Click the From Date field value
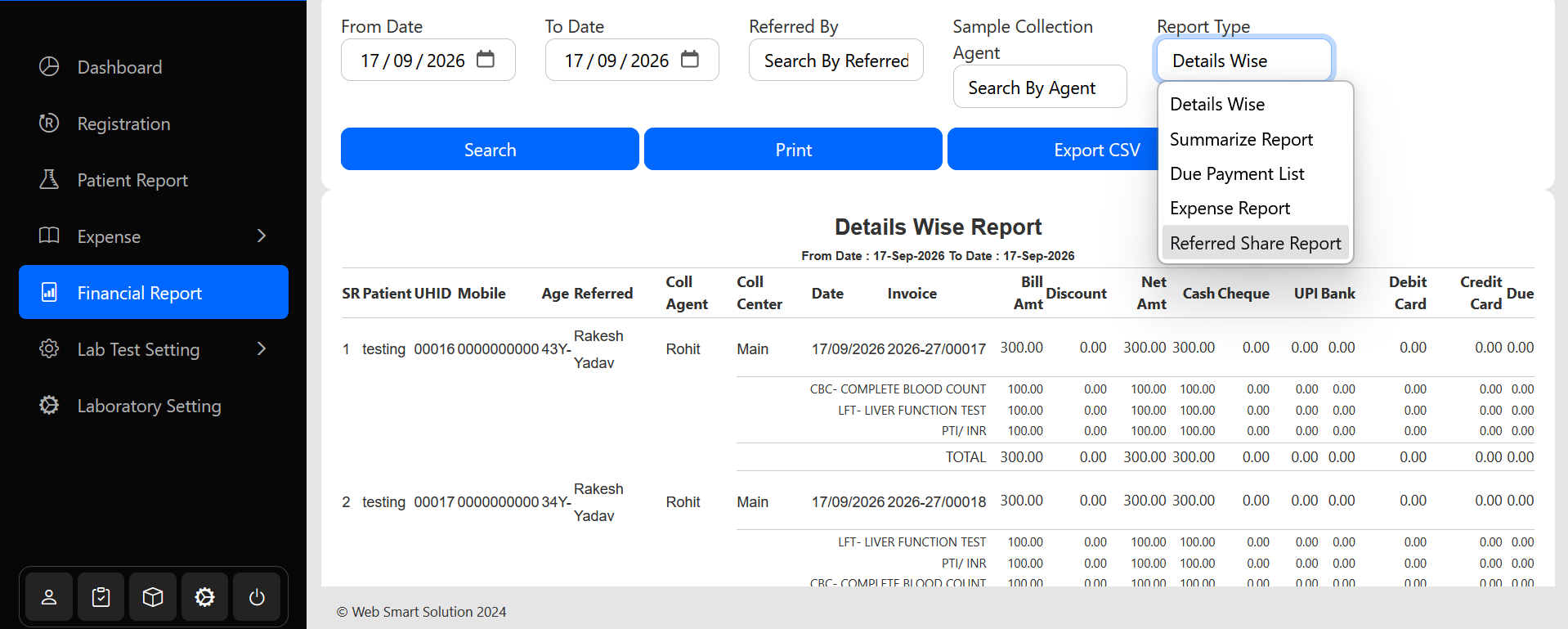 [412, 61]
